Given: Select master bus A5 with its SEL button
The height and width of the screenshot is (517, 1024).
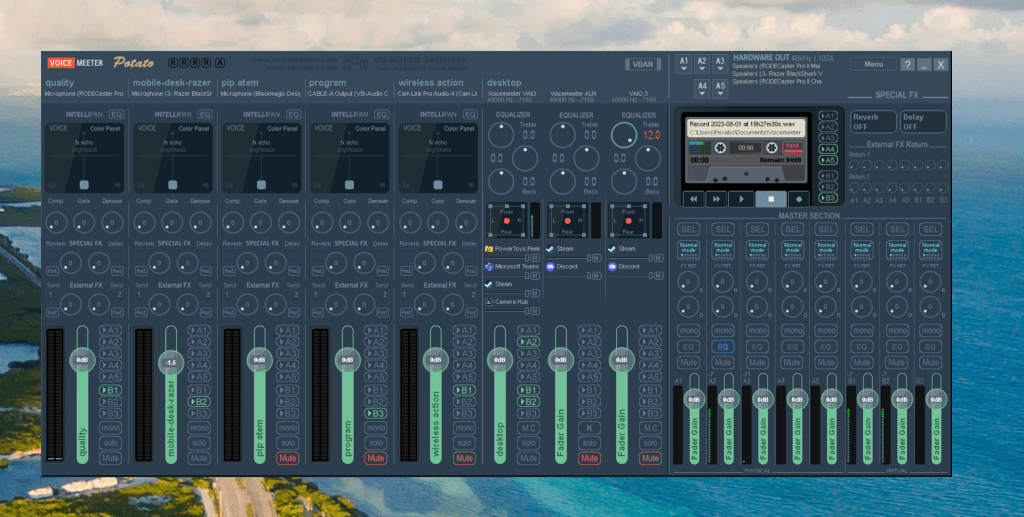Looking at the screenshot, I should coord(826,229).
